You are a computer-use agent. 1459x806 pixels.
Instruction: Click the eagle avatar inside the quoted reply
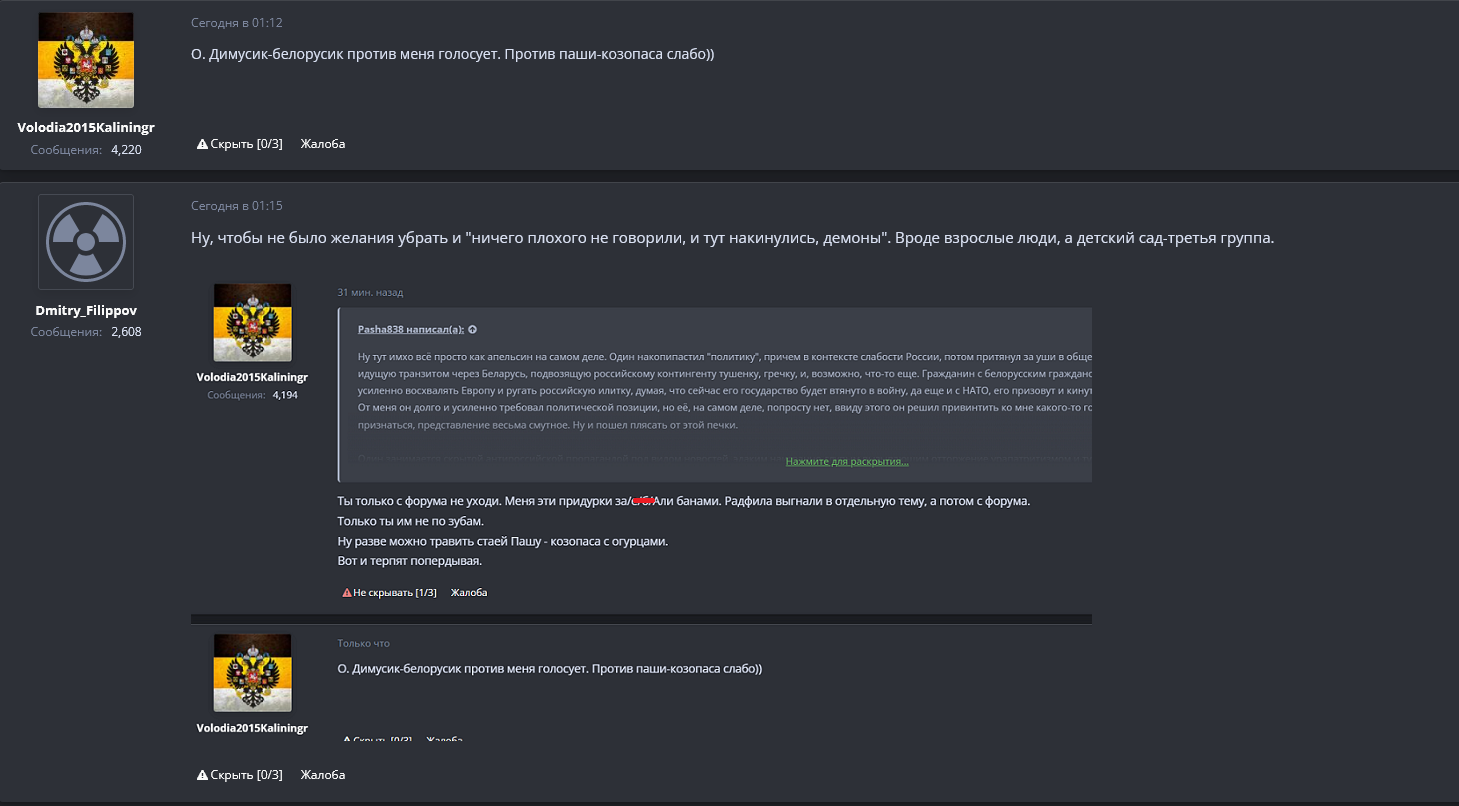252,322
